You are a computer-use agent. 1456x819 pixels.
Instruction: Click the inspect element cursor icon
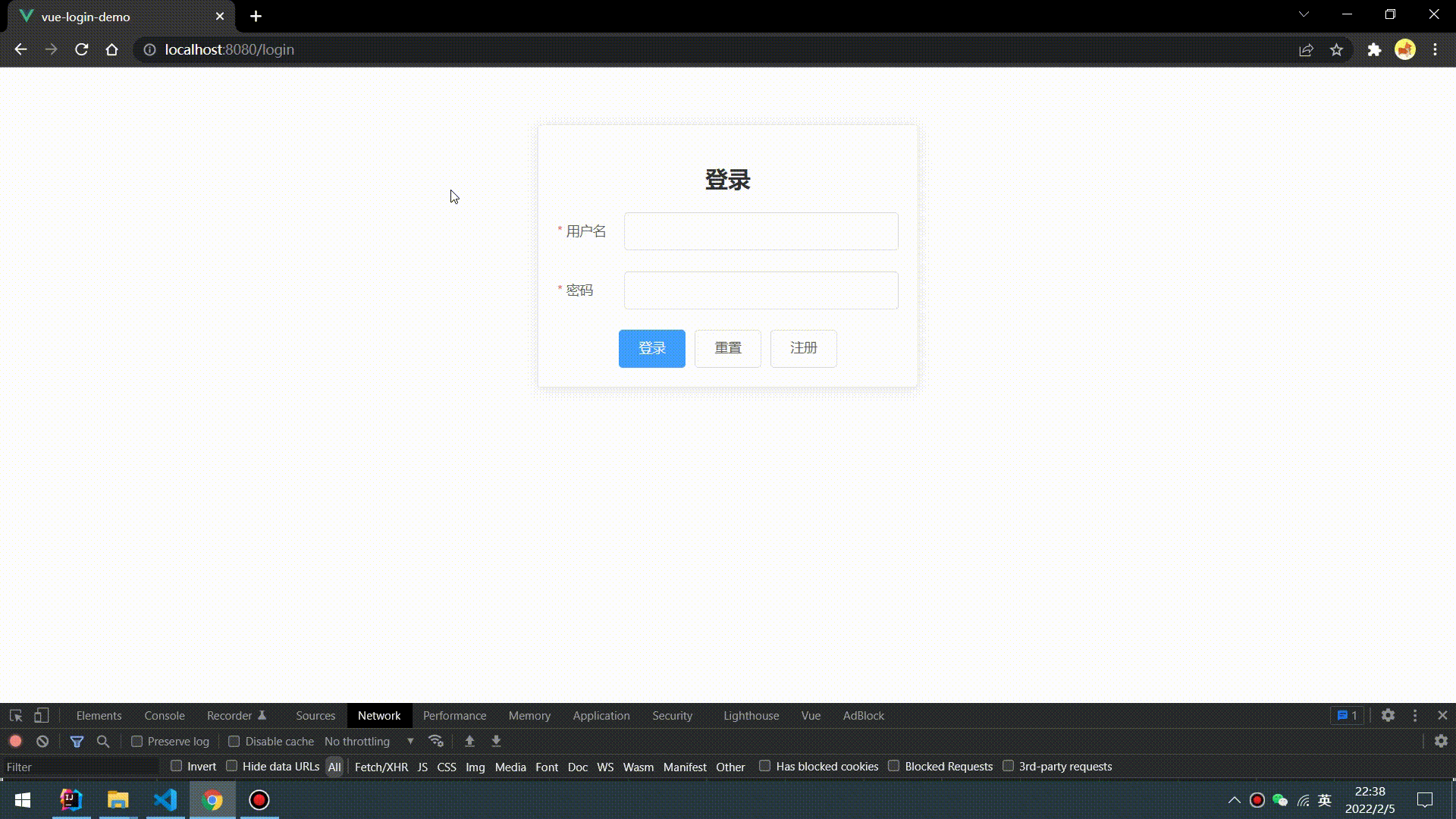(x=15, y=715)
